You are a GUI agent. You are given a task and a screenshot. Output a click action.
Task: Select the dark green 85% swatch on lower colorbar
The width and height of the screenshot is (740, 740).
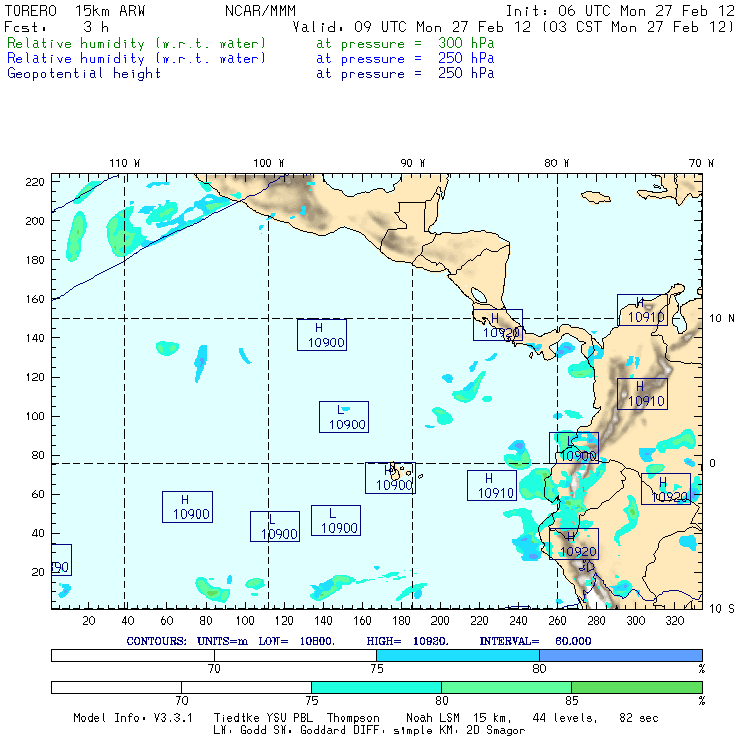tap(636, 688)
